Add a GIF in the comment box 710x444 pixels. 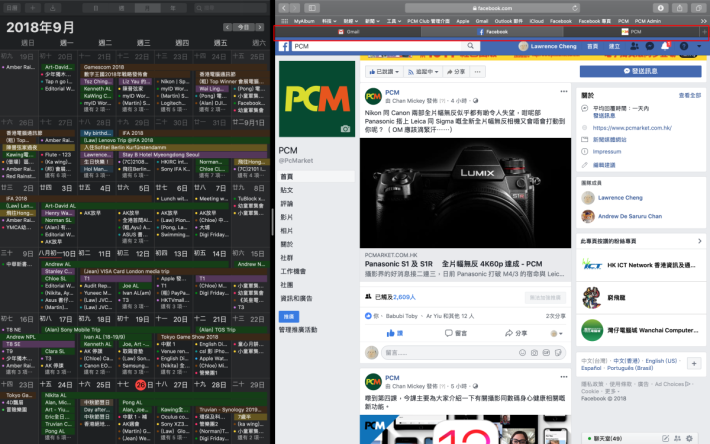click(x=546, y=353)
